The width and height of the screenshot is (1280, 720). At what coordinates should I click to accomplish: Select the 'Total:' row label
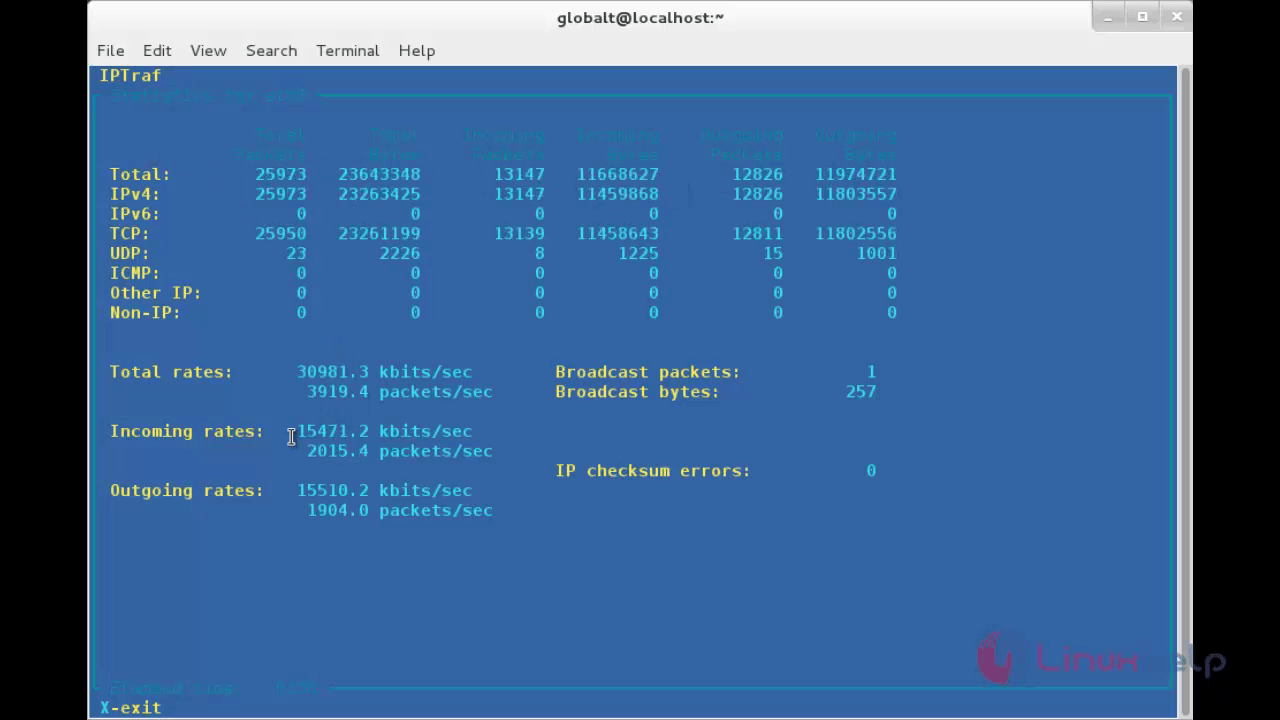click(x=140, y=174)
